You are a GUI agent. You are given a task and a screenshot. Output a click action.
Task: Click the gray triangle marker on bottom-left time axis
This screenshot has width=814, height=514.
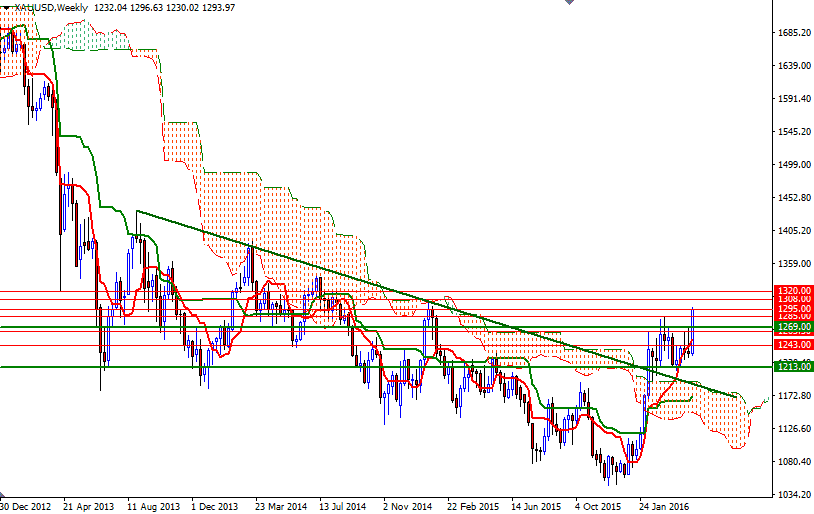4,497
